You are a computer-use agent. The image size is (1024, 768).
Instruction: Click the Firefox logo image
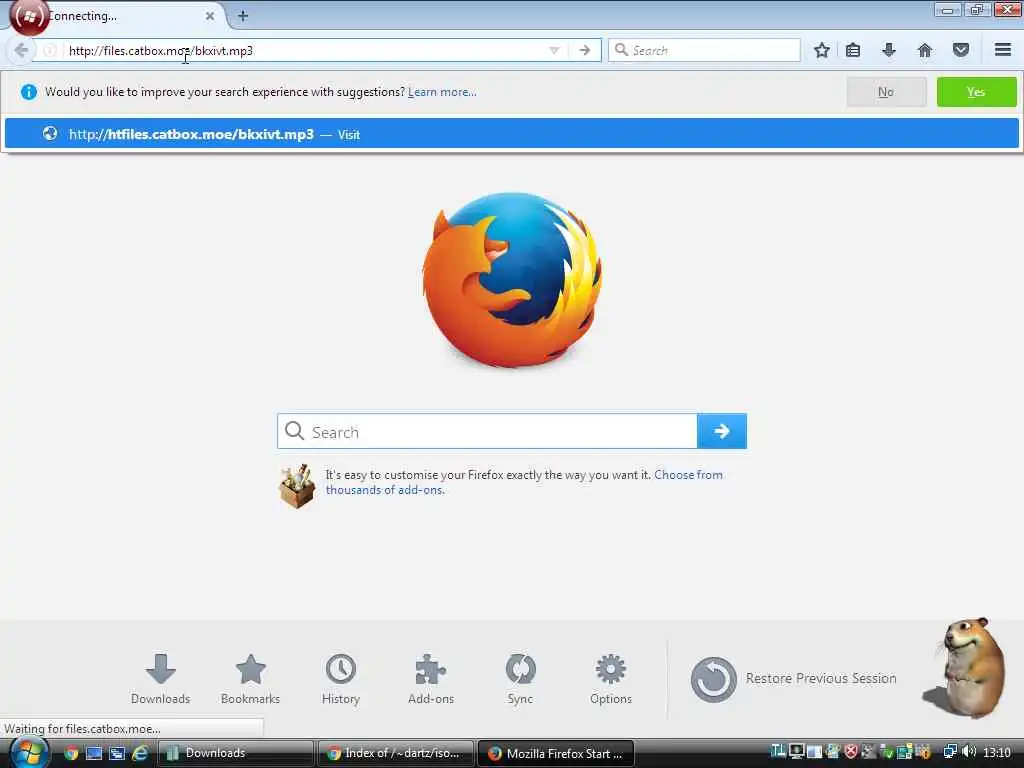pos(512,280)
